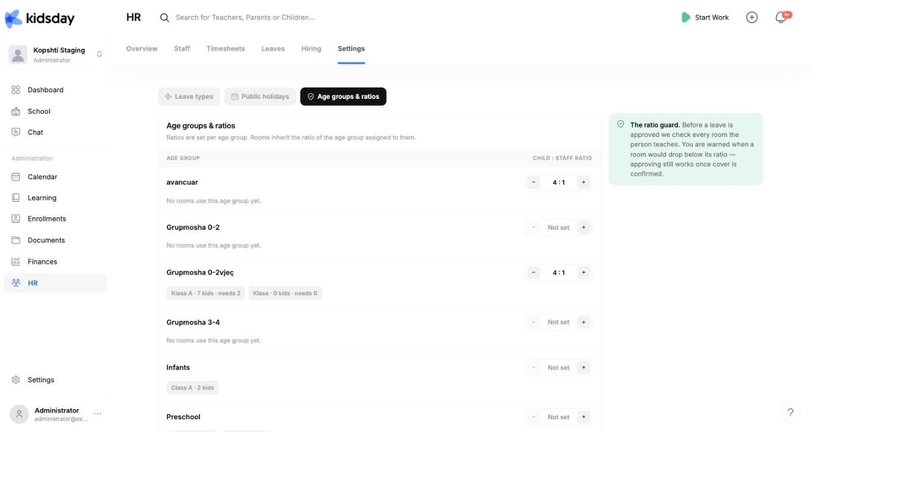Viewport: 900px width, 480px height.
Task: Open the help question mark icon
Action: tap(790, 412)
